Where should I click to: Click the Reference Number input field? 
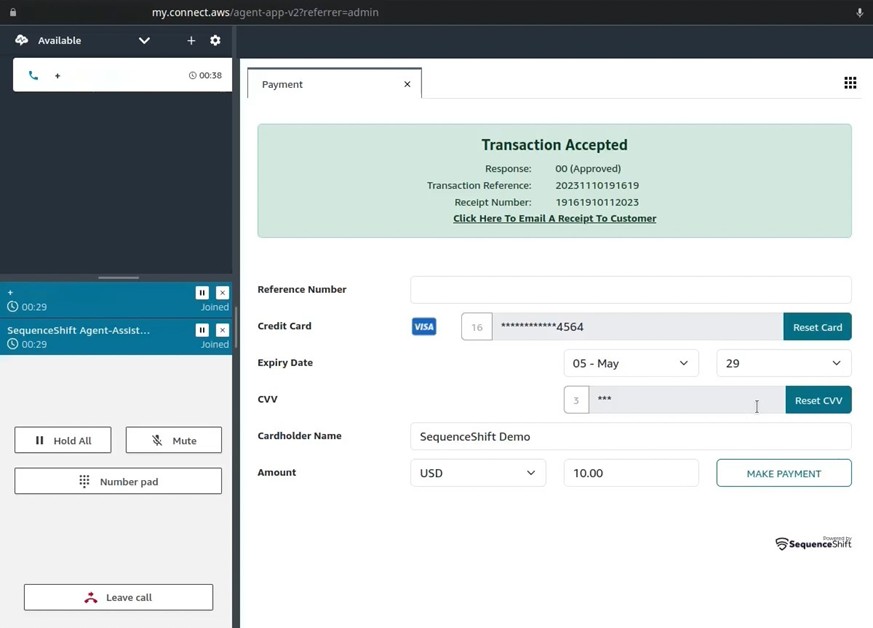point(630,290)
